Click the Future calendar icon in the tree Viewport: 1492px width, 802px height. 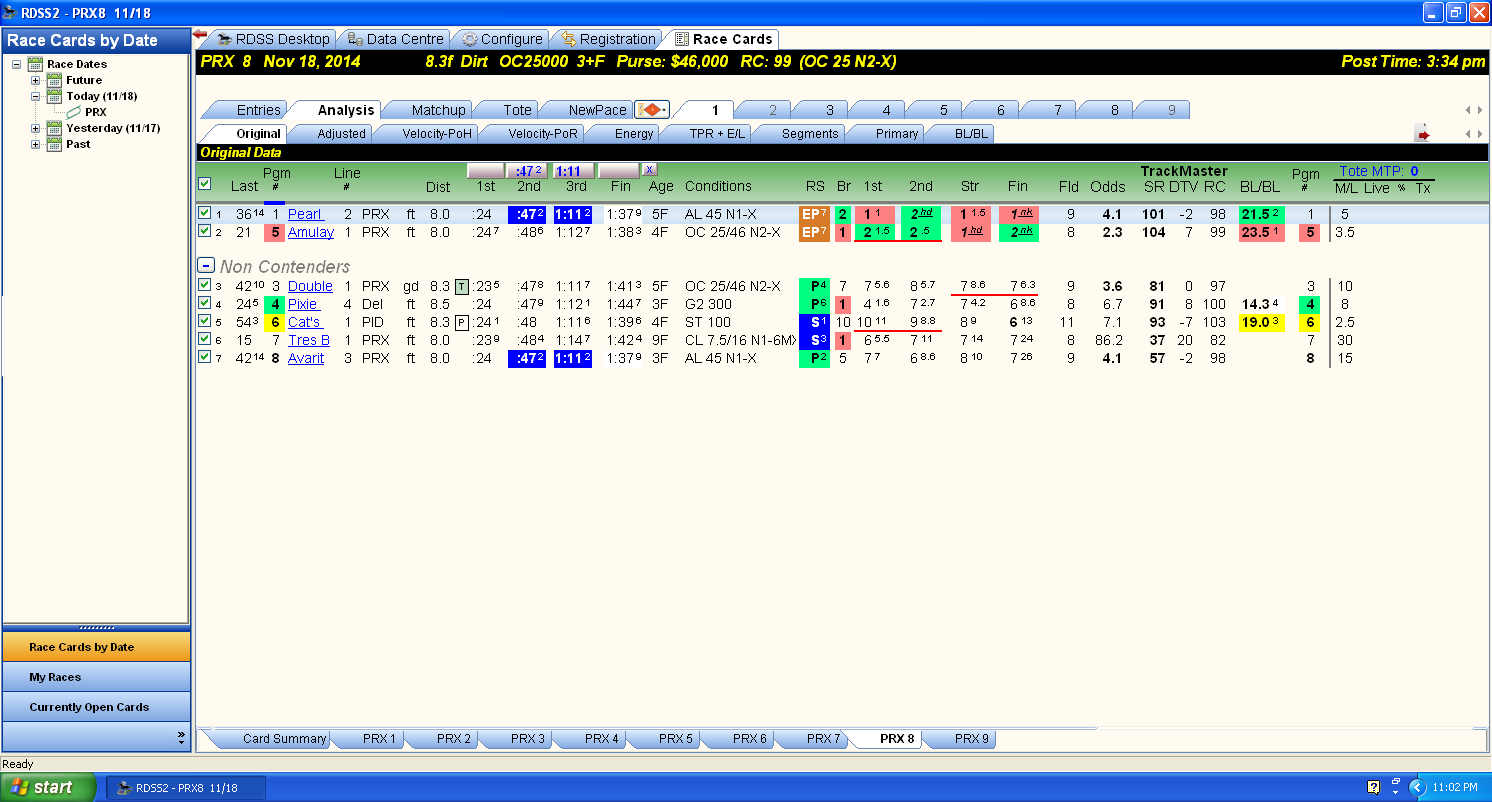pyautogui.click(x=55, y=80)
